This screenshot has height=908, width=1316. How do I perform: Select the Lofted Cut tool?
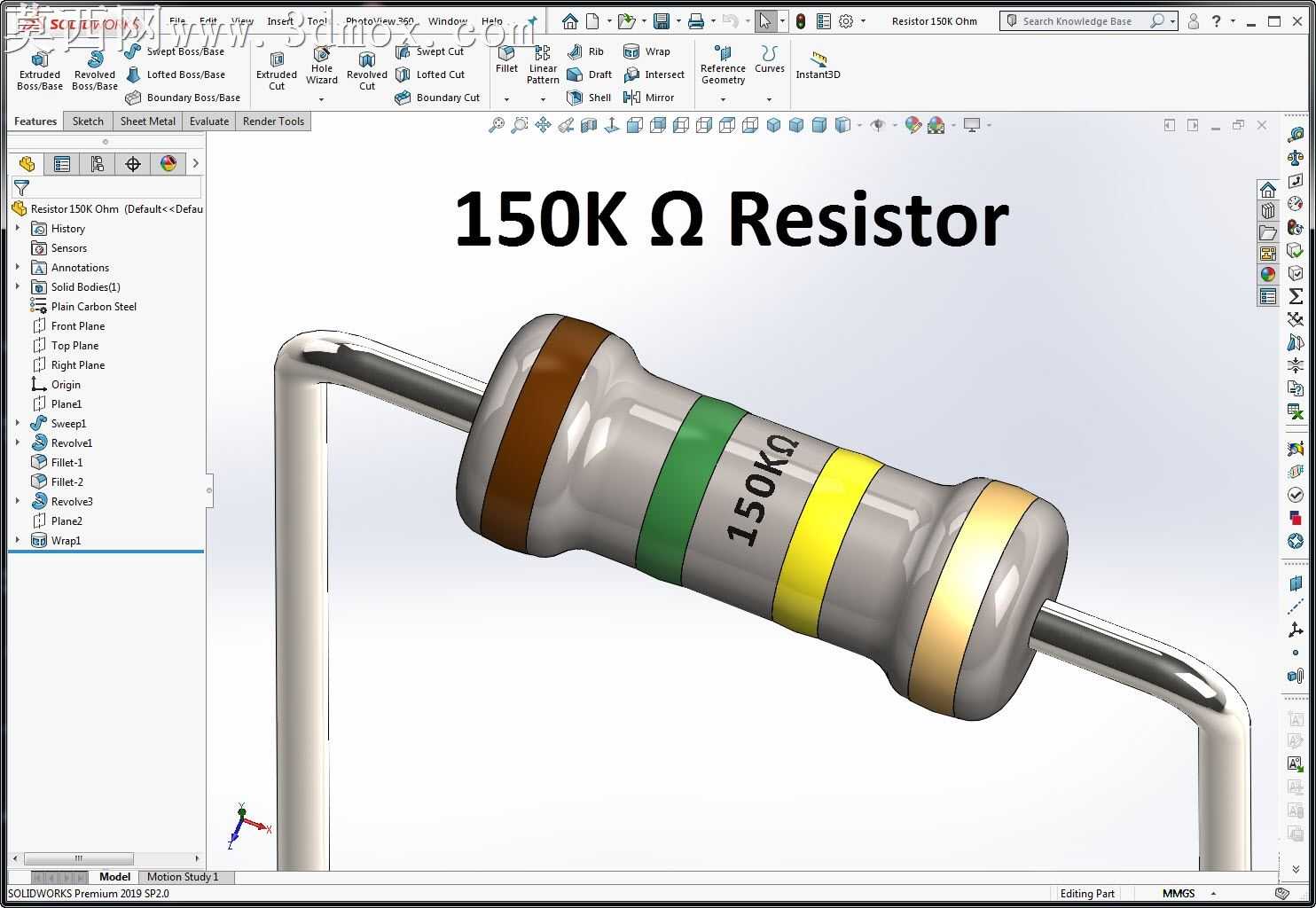point(430,74)
